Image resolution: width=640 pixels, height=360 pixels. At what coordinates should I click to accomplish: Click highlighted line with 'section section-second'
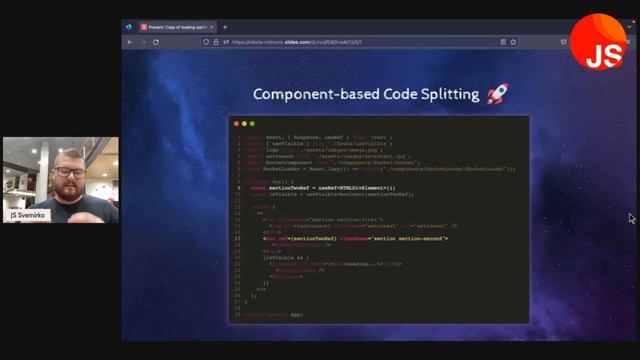[356, 239]
